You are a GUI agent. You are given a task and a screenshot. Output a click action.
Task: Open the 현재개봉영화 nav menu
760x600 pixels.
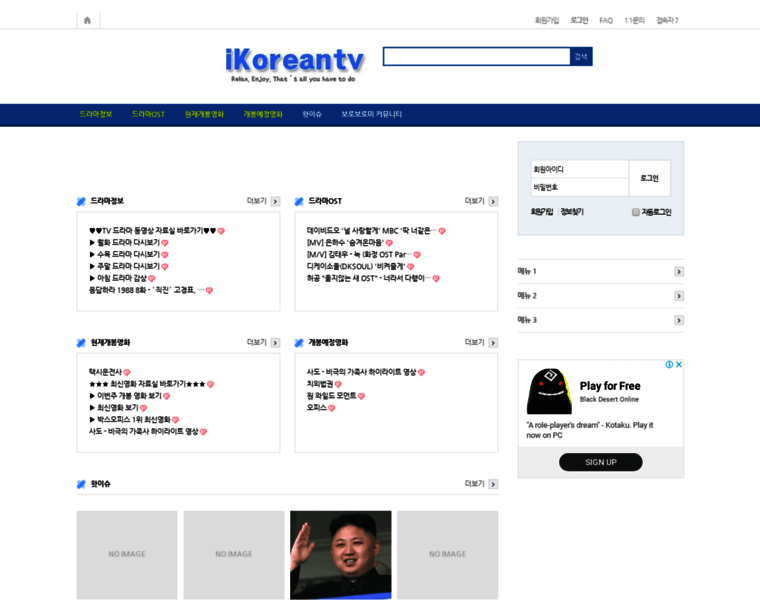tap(204, 114)
